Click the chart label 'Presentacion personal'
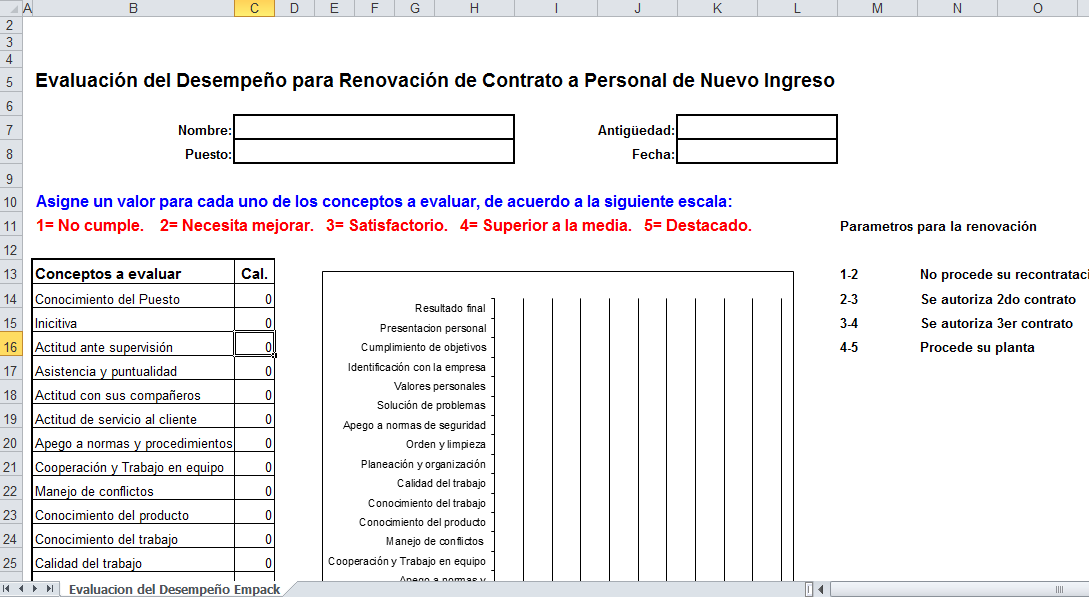 tap(433, 328)
